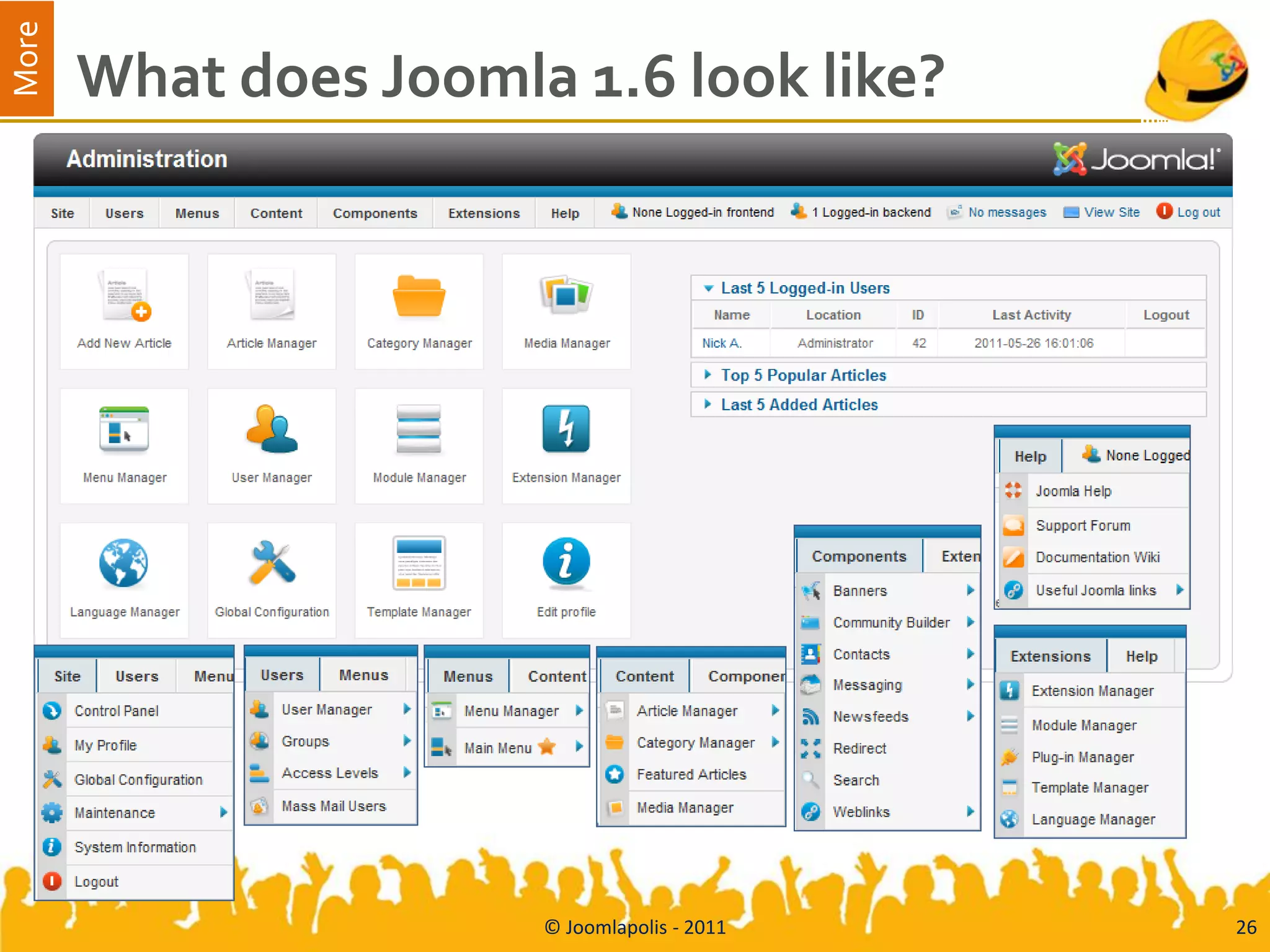Click the Control Panel icon in Site menu

[52, 711]
